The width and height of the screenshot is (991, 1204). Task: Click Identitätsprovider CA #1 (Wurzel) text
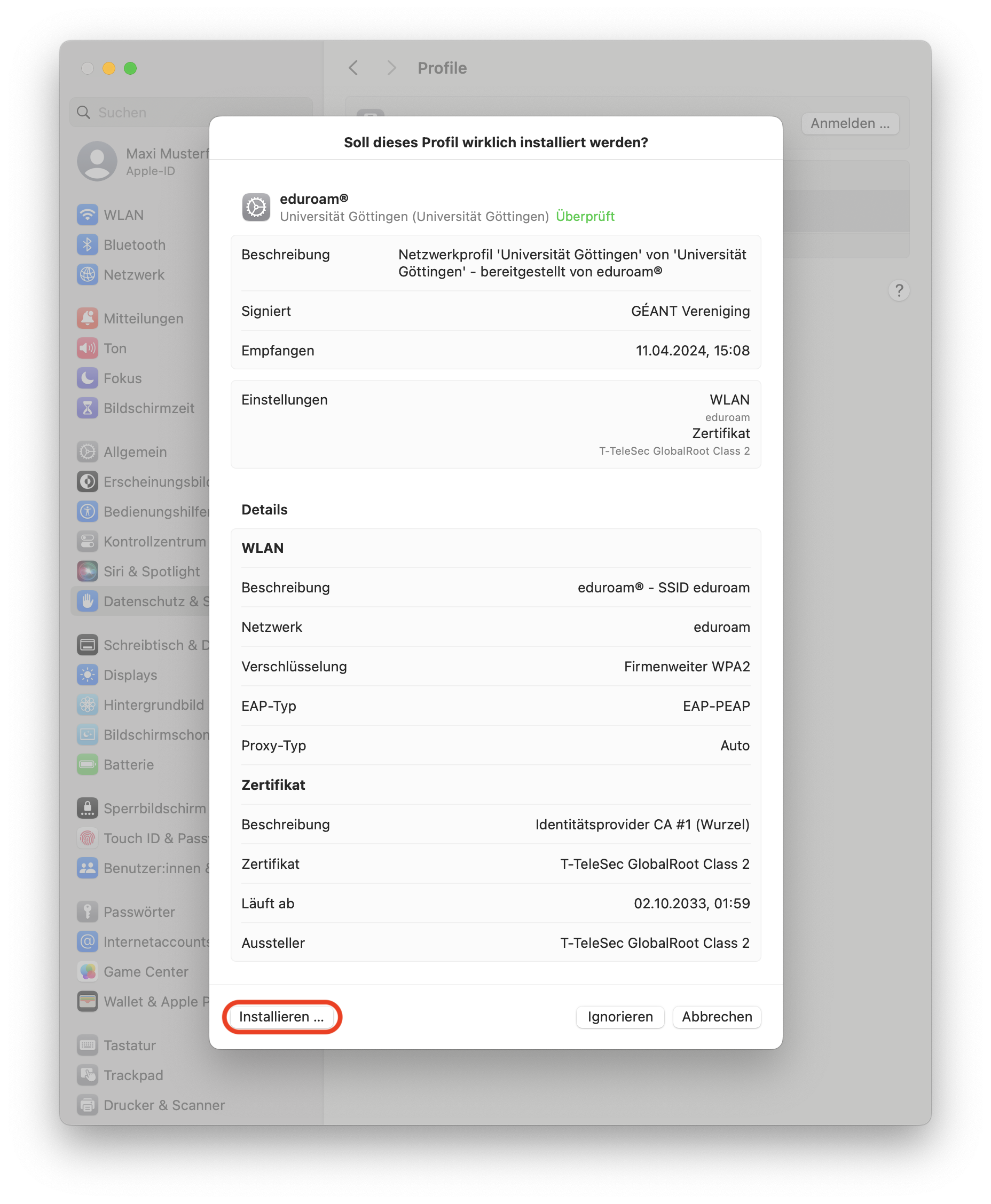tap(642, 824)
